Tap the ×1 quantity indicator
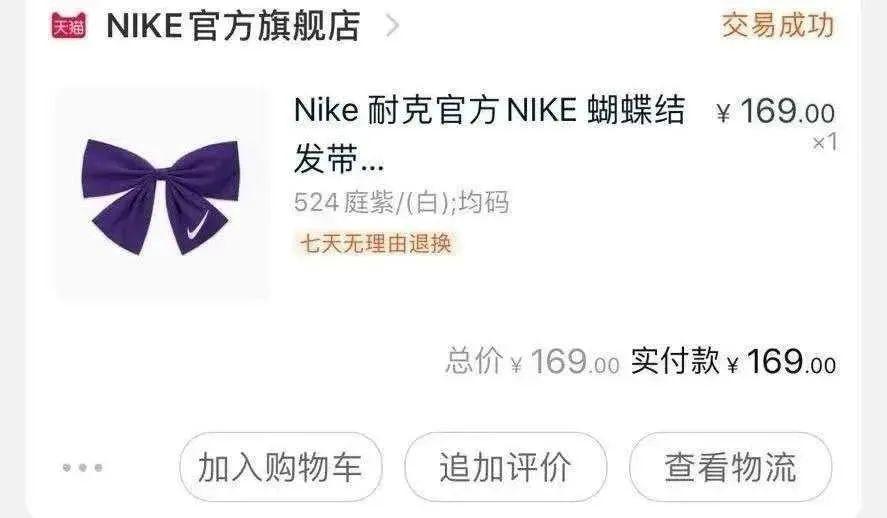This screenshot has height=518, width=887. pyautogui.click(x=825, y=142)
